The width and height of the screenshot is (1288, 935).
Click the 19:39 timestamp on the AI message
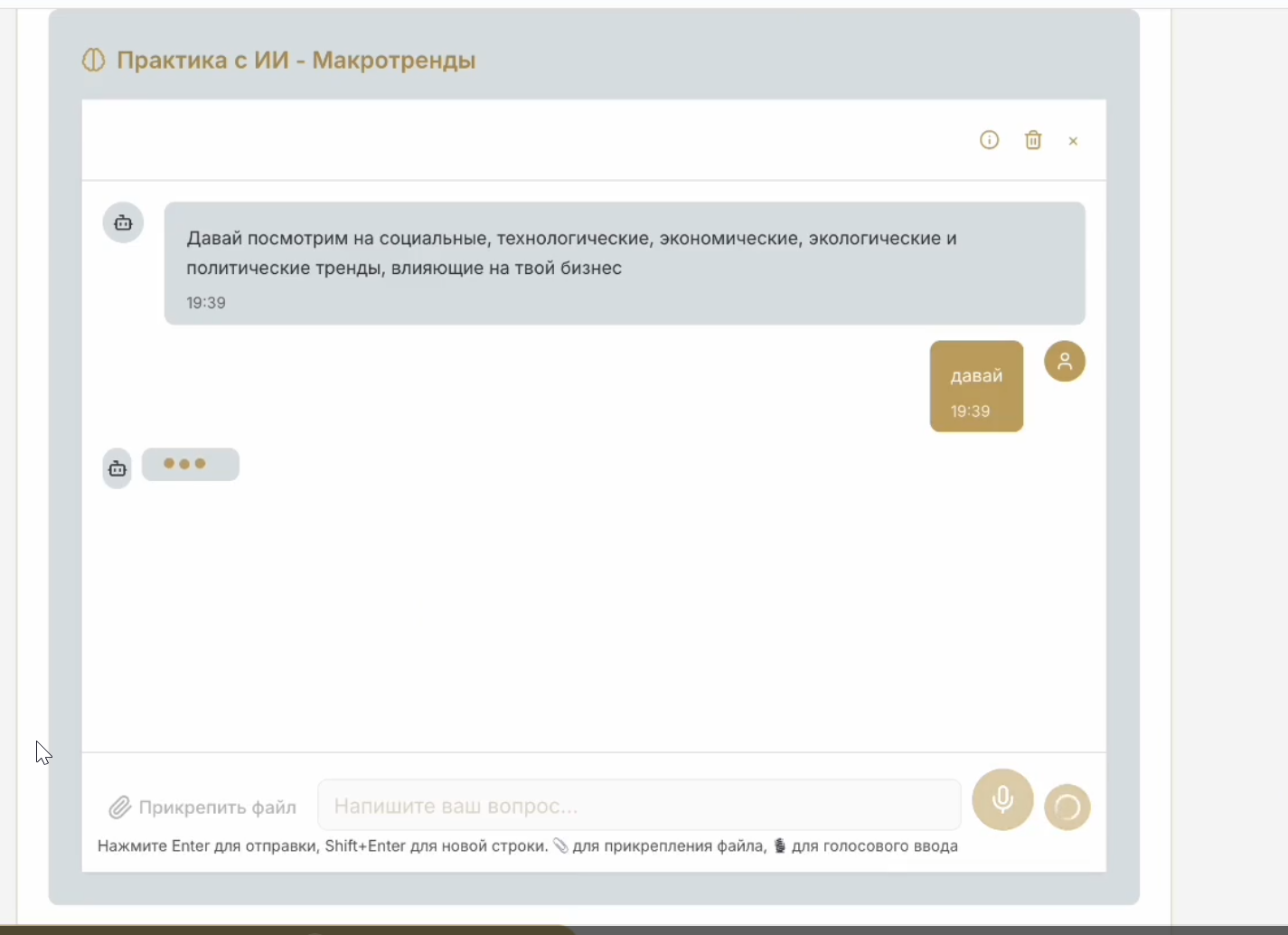tap(206, 302)
